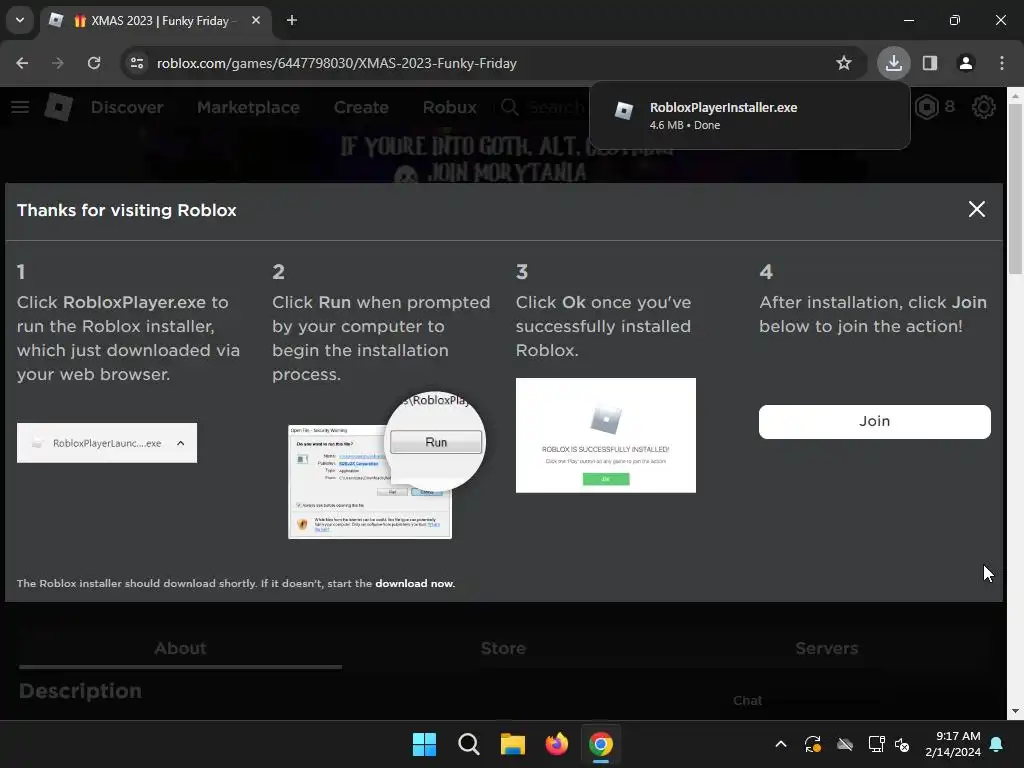1024x768 pixels.
Task: Click the Run prompt illustration
Action: pyautogui.click(x=387, y=465)
